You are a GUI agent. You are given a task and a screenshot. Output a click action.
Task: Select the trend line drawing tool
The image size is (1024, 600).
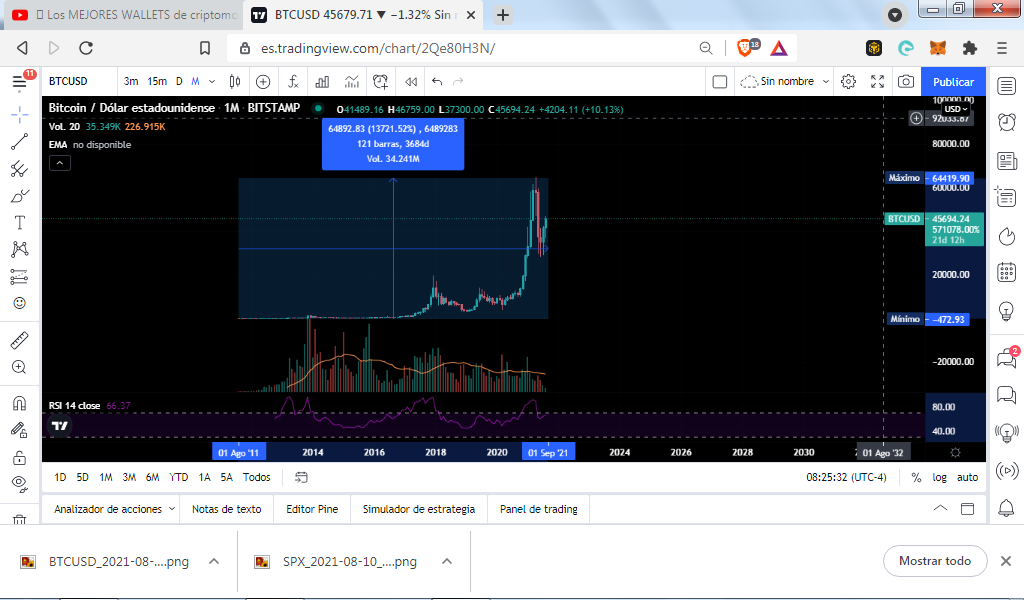pyautogui.click(x=20, y=142)
